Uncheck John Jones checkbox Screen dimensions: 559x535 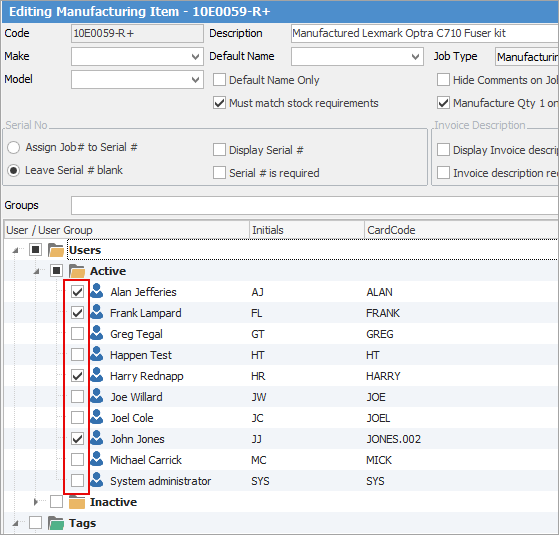77,439
